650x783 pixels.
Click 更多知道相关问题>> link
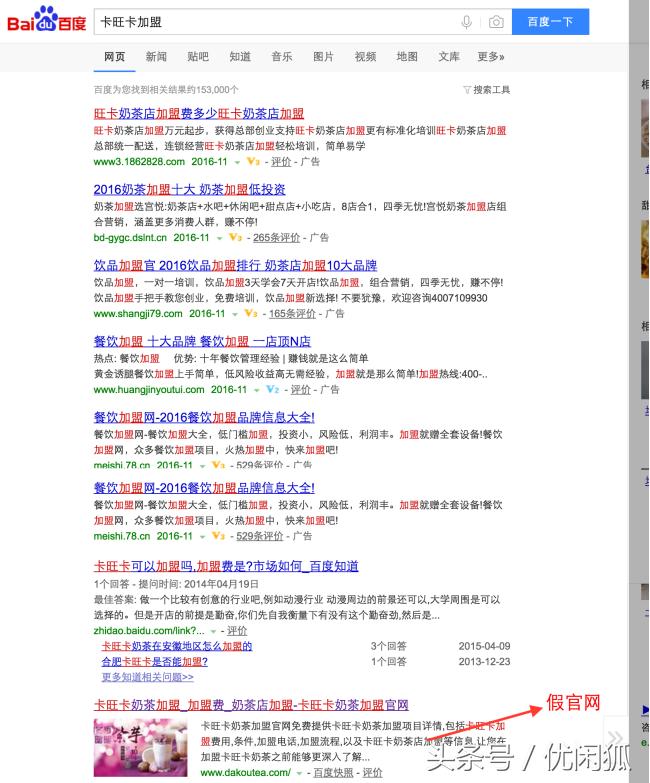148,677
